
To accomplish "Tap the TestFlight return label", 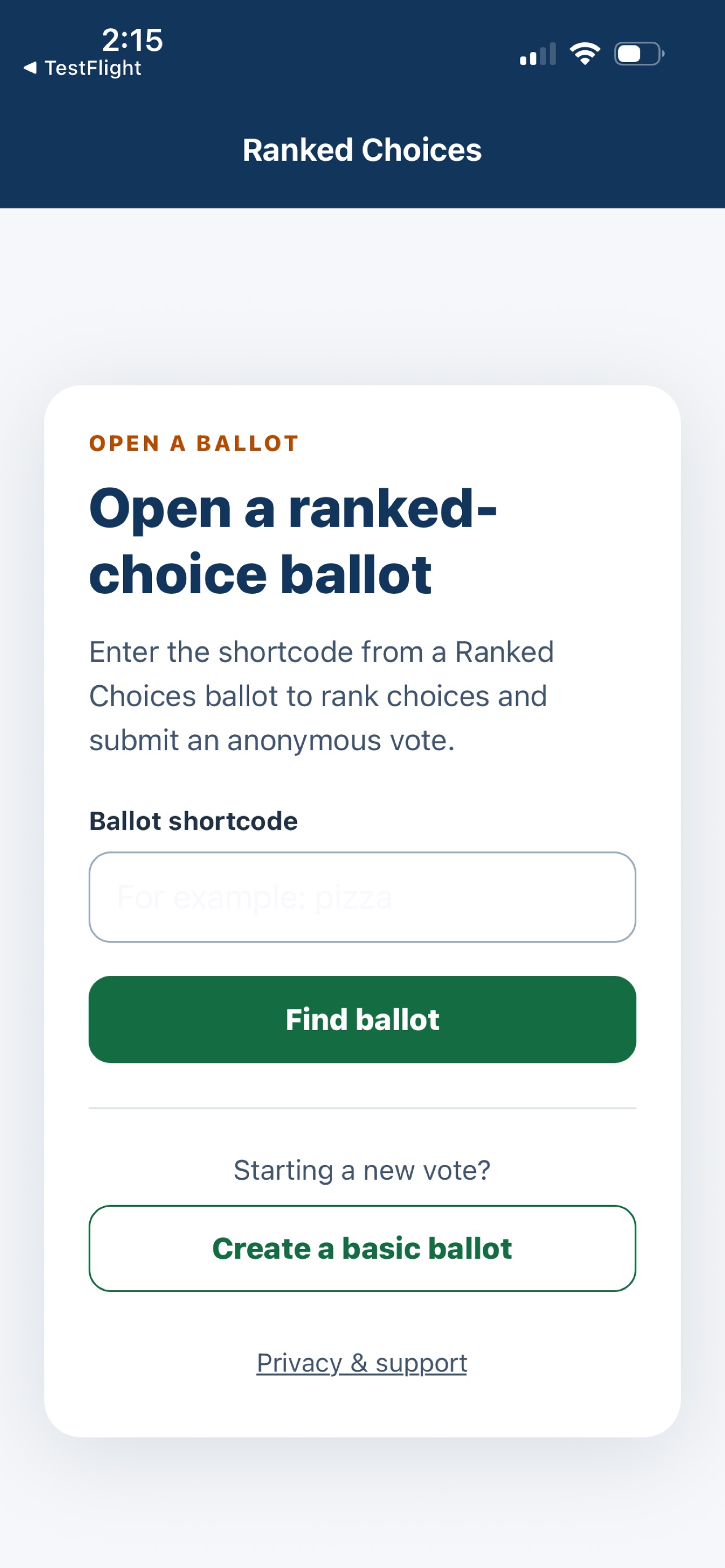I will click(x=93, y=68).
